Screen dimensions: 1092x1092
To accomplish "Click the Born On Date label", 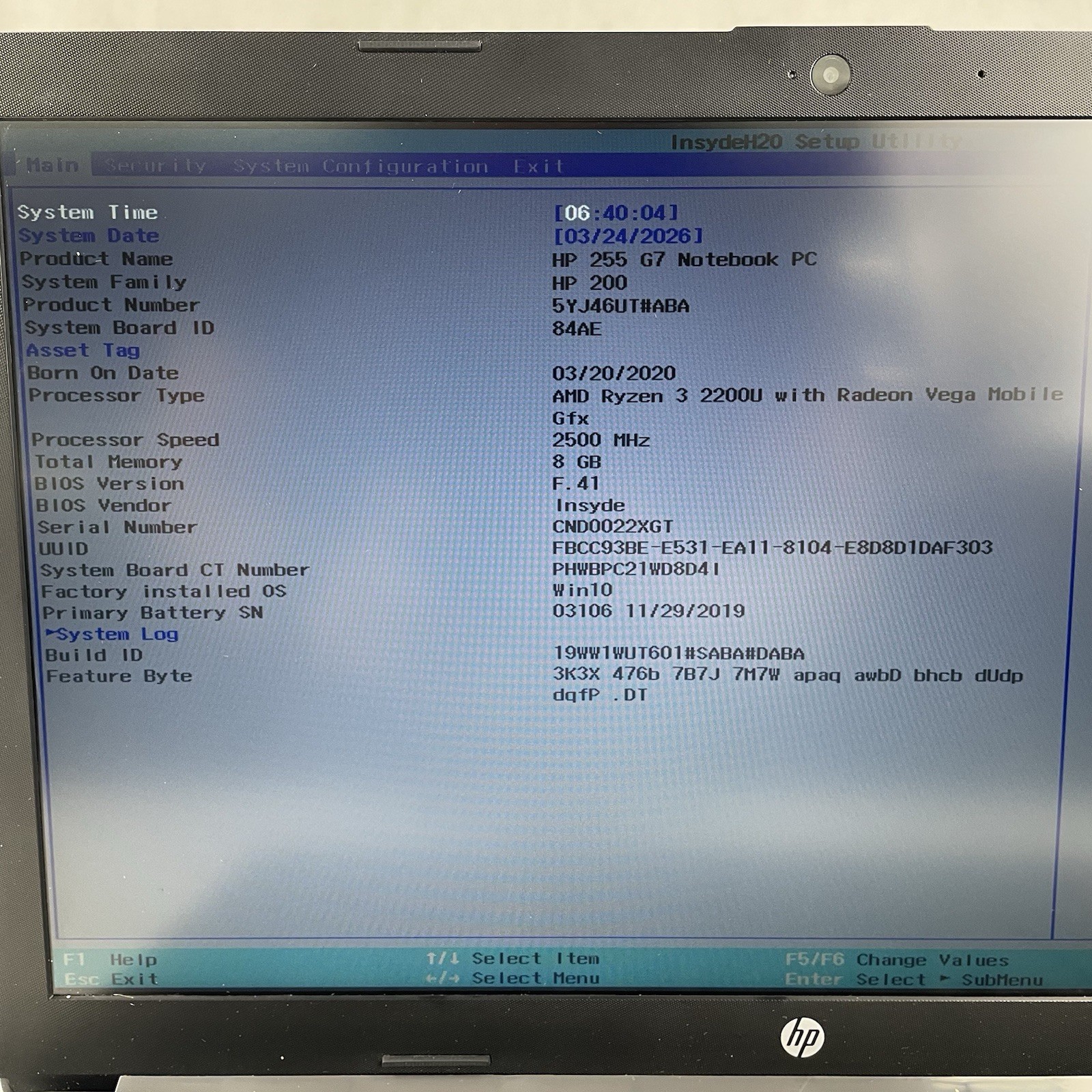I will [103, 373].
